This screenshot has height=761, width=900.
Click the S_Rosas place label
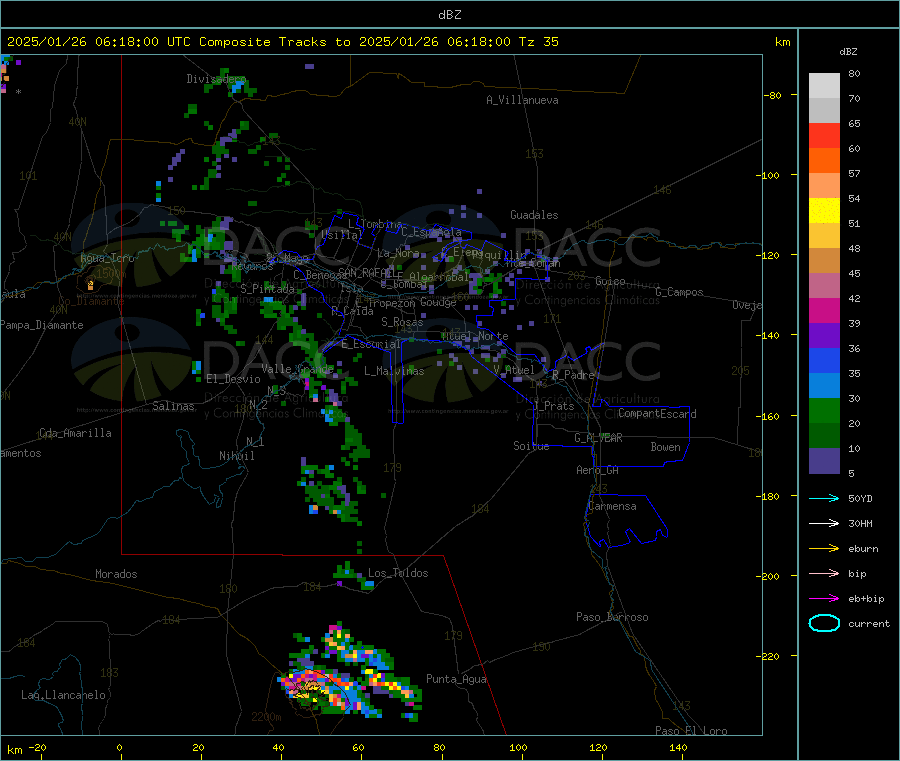click(x=402, y=323)
